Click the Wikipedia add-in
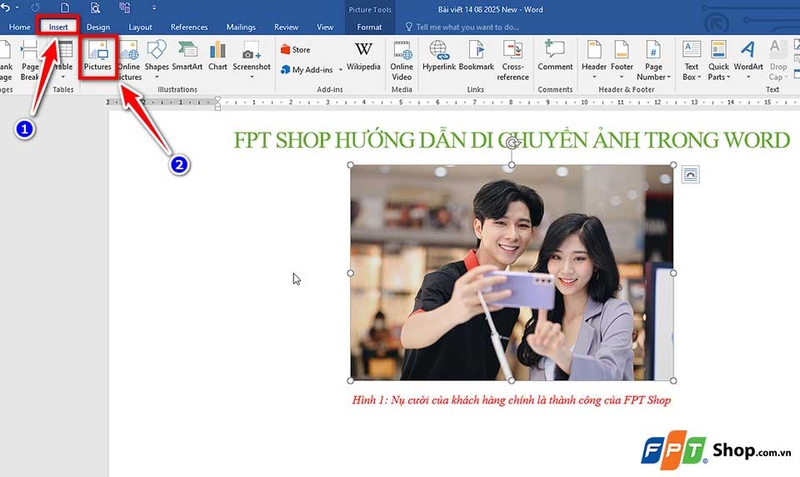The width and height of the screenshot is (800, 477). (363, 56)
